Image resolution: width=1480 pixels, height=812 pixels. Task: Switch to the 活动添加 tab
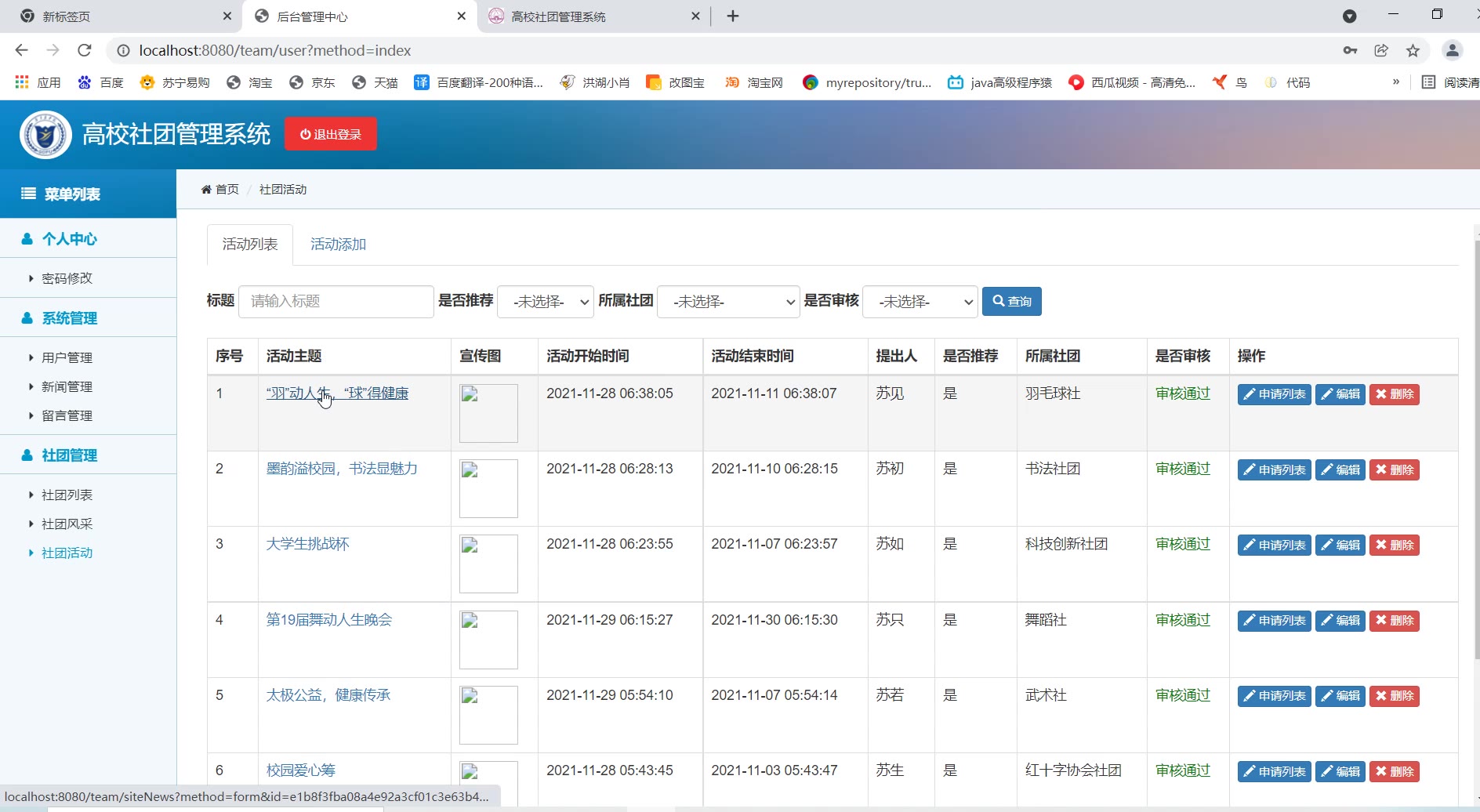pos(338,245)
